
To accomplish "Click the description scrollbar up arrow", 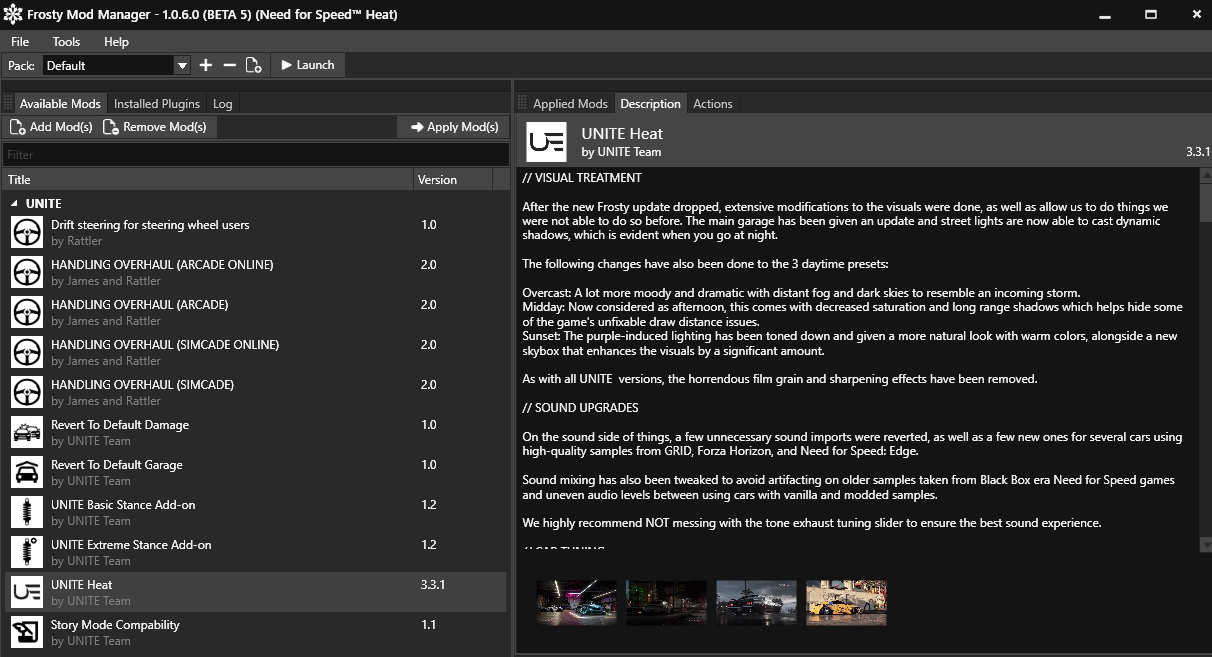I will [1205, 175].
